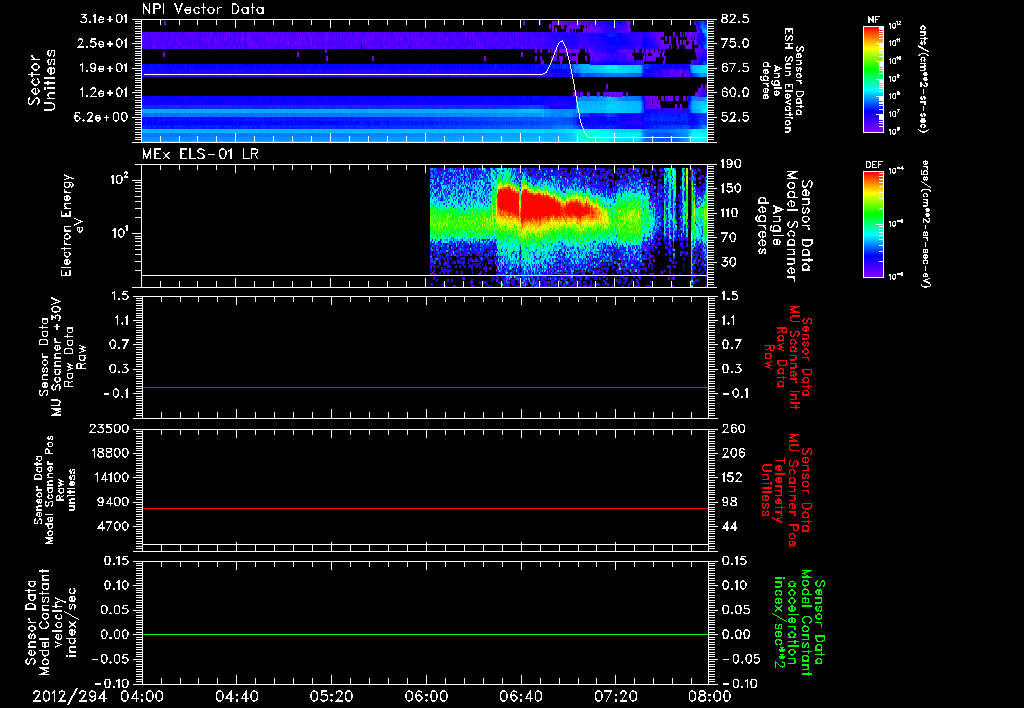Click the 98 telemetry tick label
This screenshot has width=1024, height=708.
[x=729, y=502]
